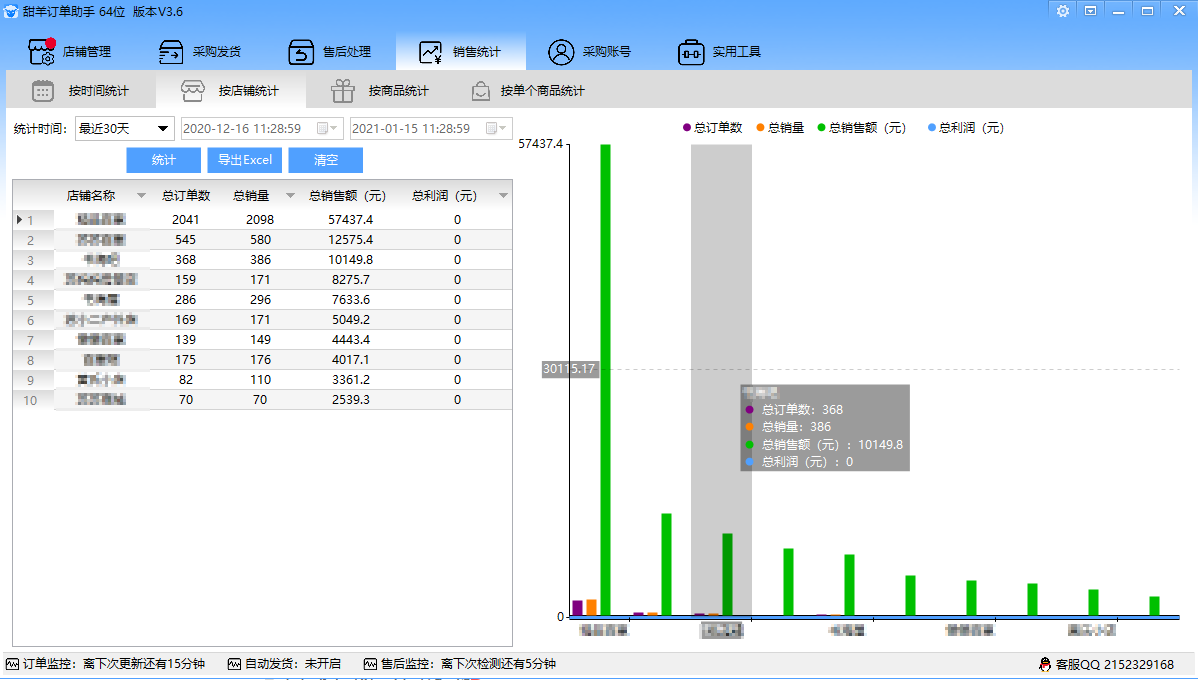The image size is (1198, 680).
Task: Click the 采购账号 account profile icon
Action: click(x=561, y=52)
